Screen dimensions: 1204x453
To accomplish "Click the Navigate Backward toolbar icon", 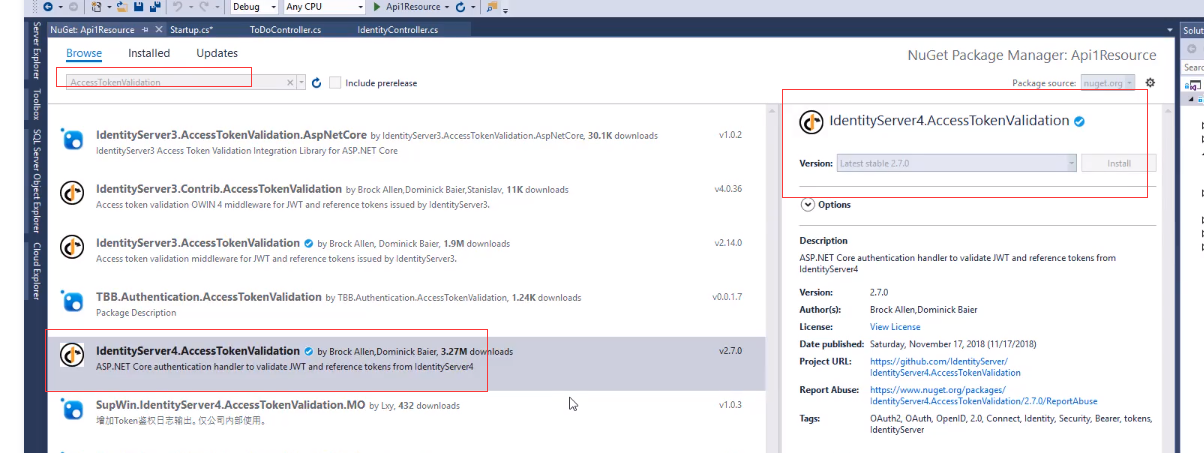I will coord(48,7).
